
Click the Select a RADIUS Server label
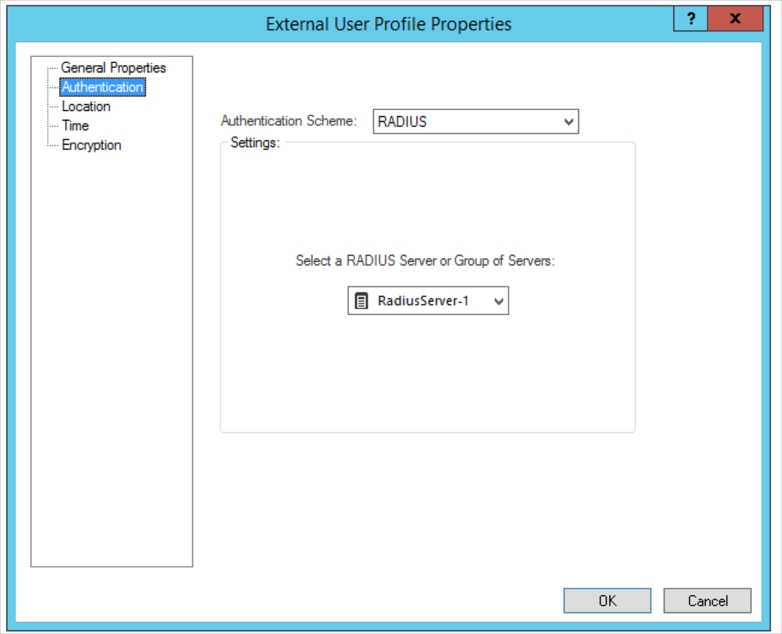425,260
